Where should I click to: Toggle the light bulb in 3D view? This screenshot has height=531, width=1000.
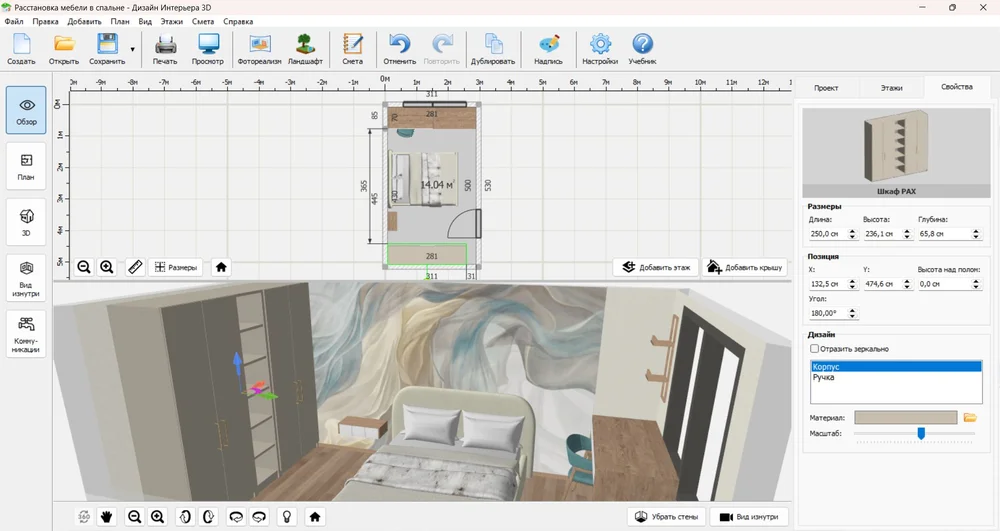287,516
